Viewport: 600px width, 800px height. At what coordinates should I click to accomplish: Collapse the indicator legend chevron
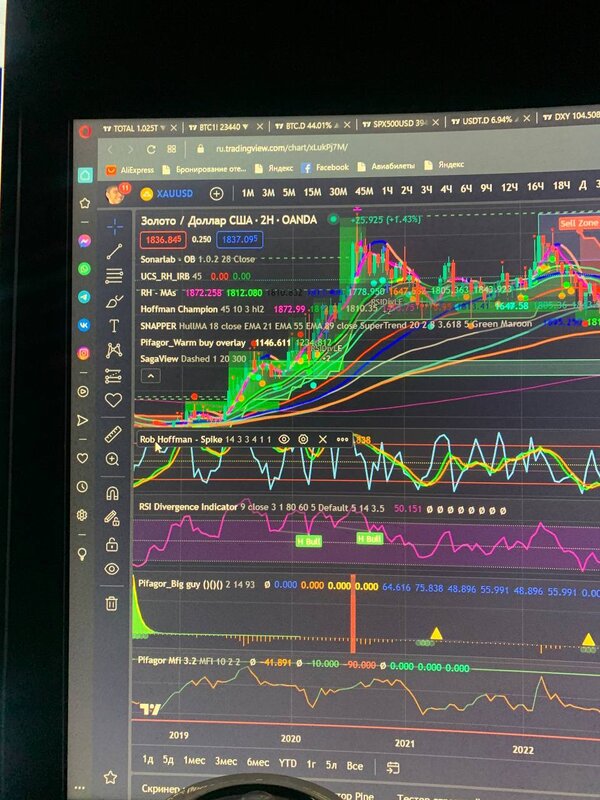(151, 377)
